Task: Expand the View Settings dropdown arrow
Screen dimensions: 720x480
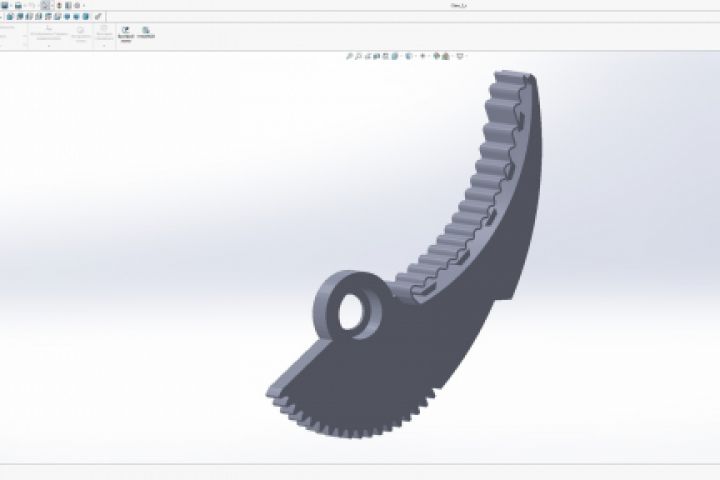Action: coord(467,56)
